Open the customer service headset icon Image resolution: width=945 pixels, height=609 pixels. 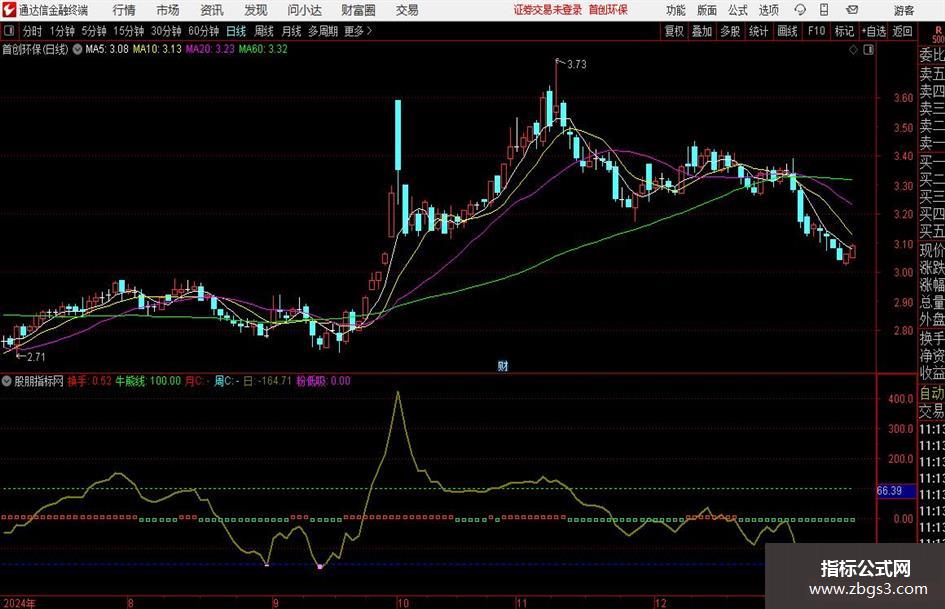(800, 10)
